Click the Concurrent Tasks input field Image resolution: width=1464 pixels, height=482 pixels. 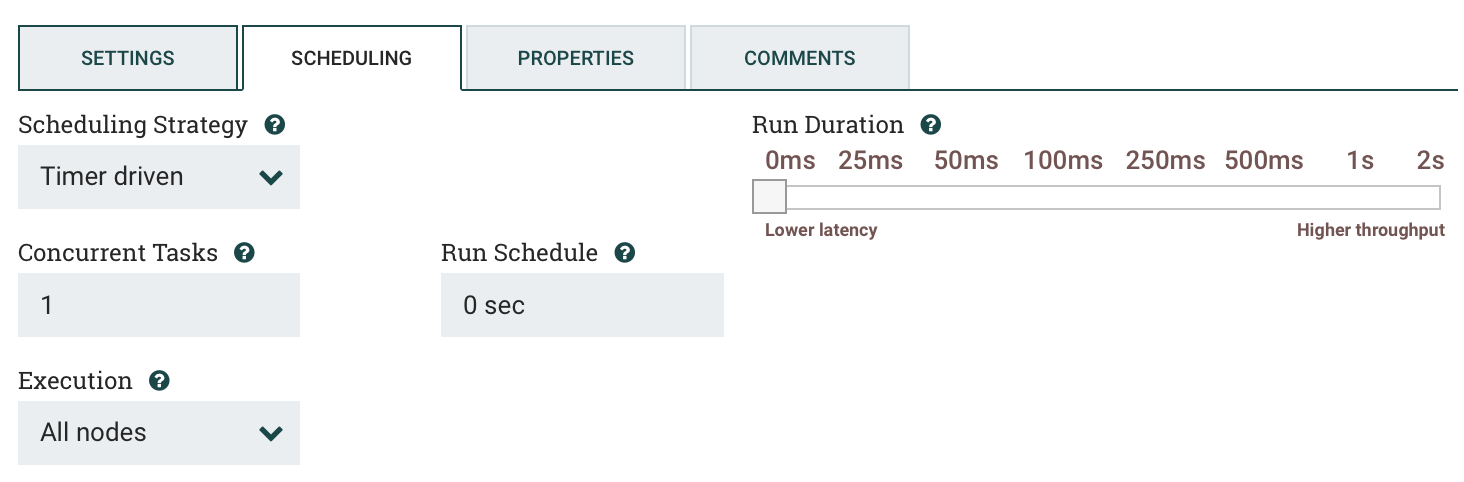click(159, 305)
